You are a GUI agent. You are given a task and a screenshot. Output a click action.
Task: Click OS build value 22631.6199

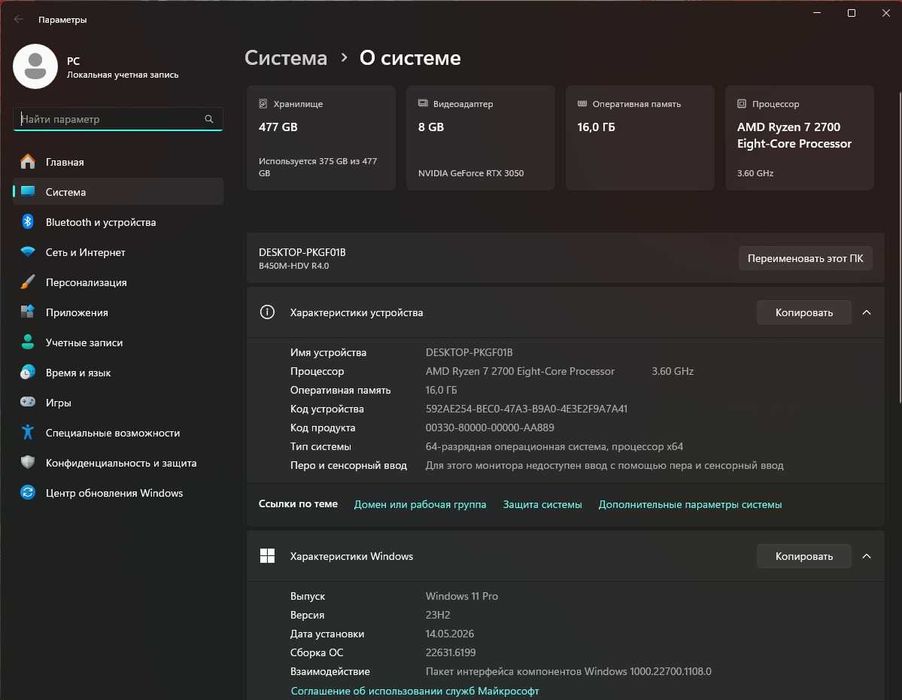[x=450, y=652]
